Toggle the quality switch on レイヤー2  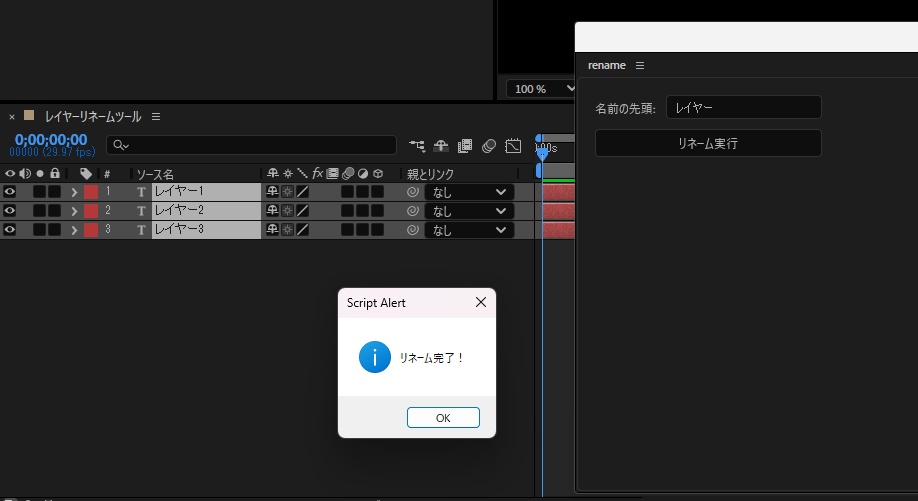(303, 210)
